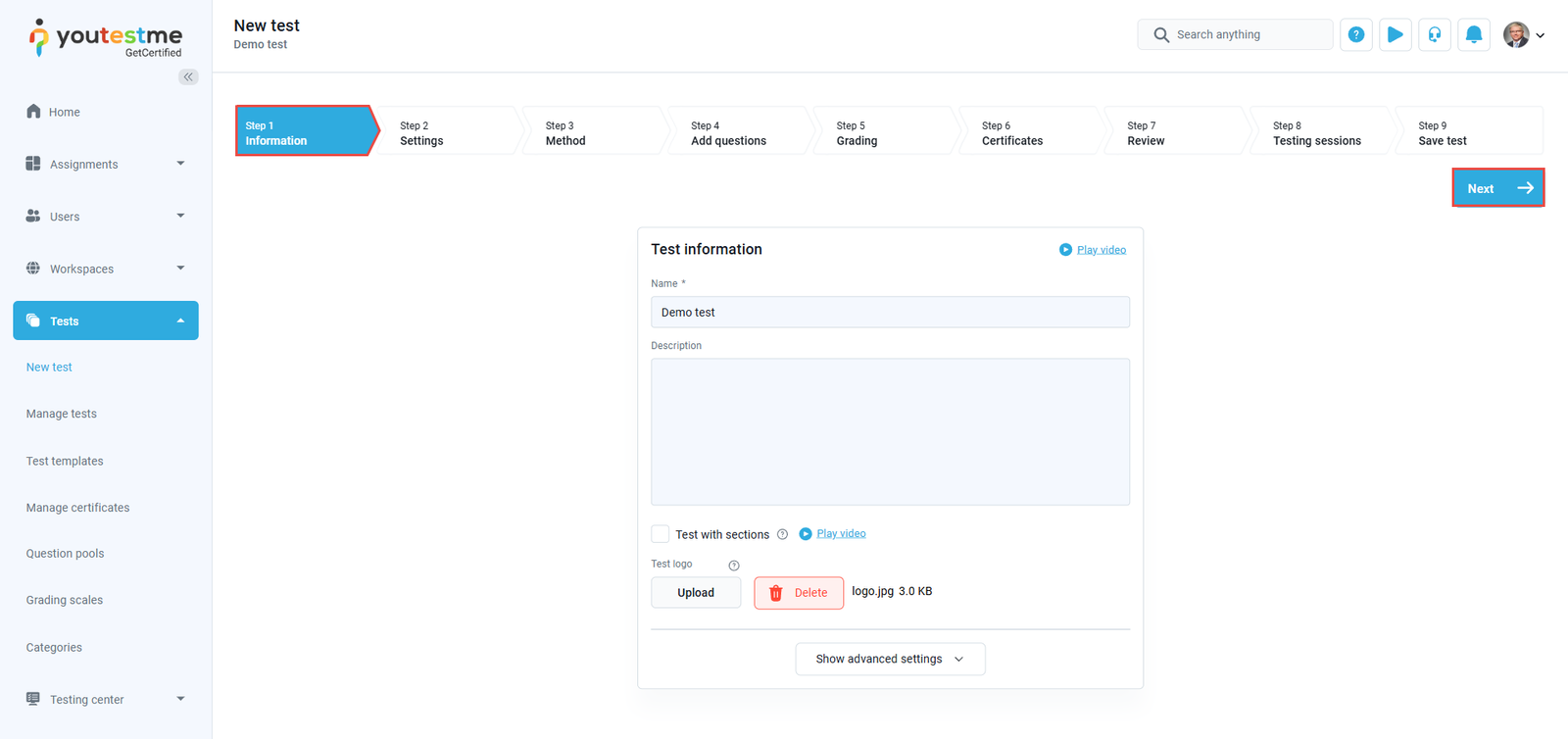The width and height of the screenshot is (1568, 739).
Task: Open Manage tests in sidebar
Action: pyautogui.click(x=62, y=414)
